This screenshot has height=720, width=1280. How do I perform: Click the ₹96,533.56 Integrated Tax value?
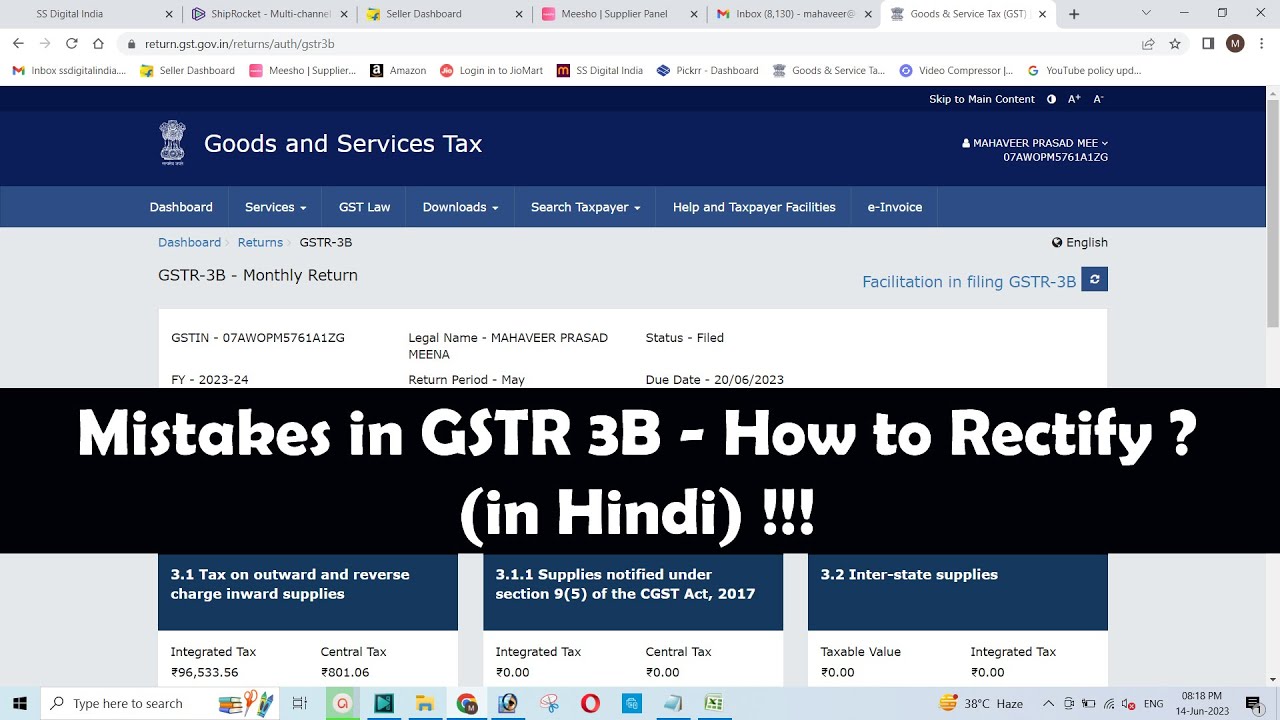tap(204, 672)
